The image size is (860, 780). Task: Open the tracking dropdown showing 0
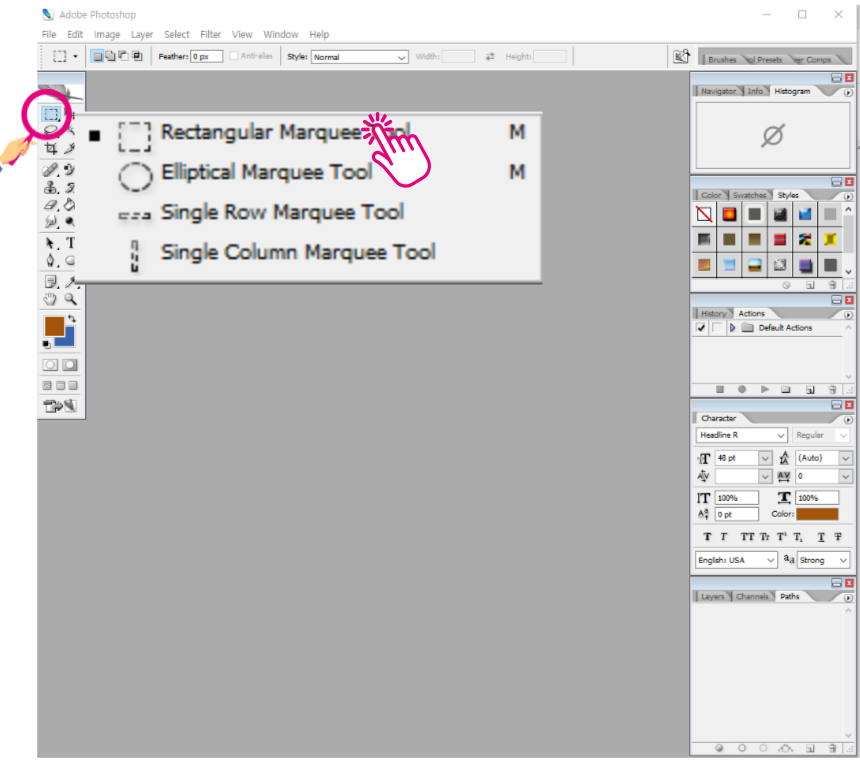pyautogui.click(x=845, y=476)
